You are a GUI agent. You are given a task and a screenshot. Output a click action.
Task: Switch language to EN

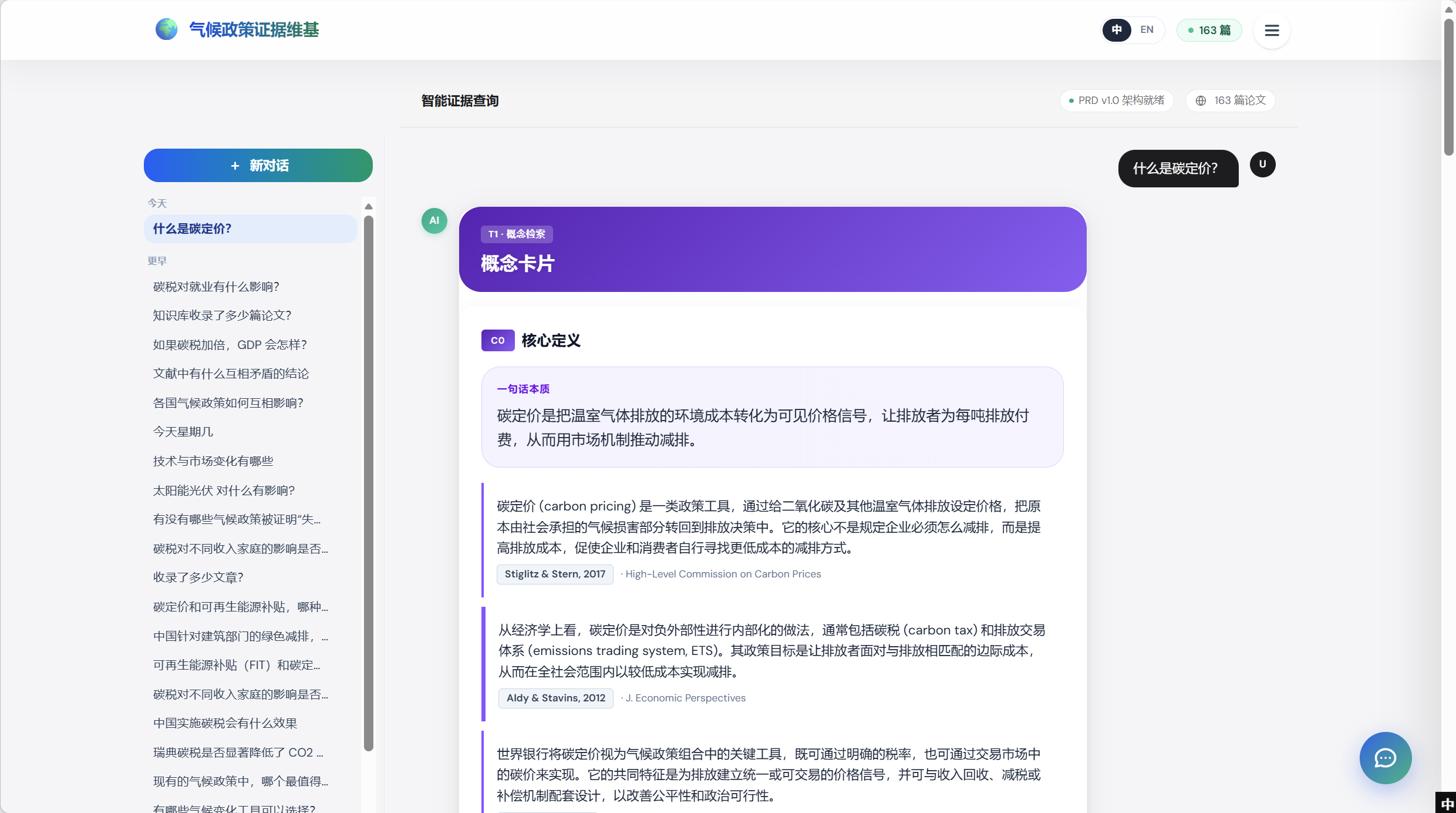pyautogui.click(x=1147, y=30)
